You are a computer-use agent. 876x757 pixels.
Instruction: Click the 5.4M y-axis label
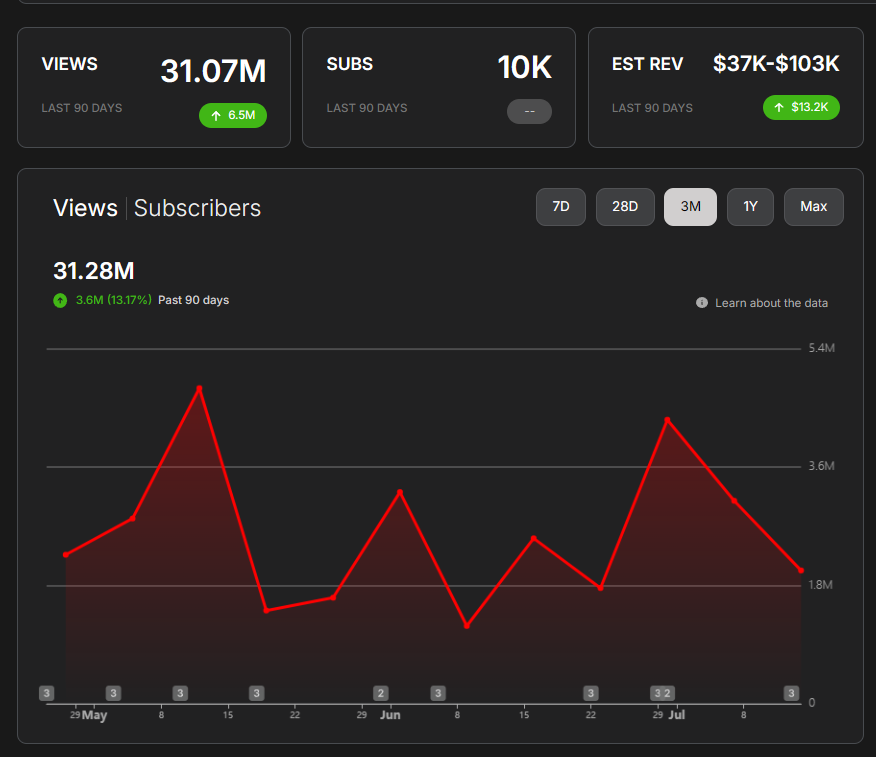822,348
